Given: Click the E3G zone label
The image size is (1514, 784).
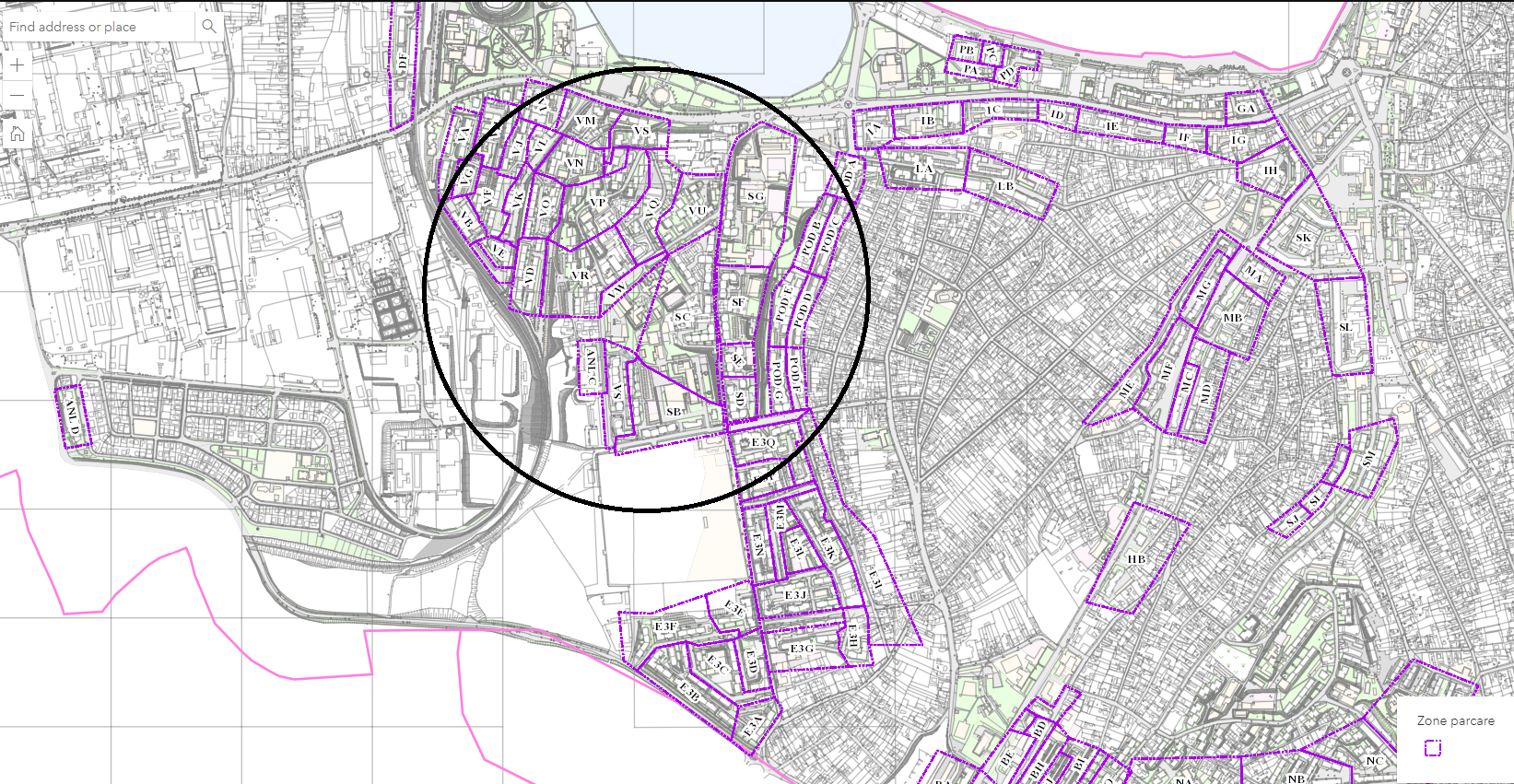Looking at the screenshot, I should point(802,649).
